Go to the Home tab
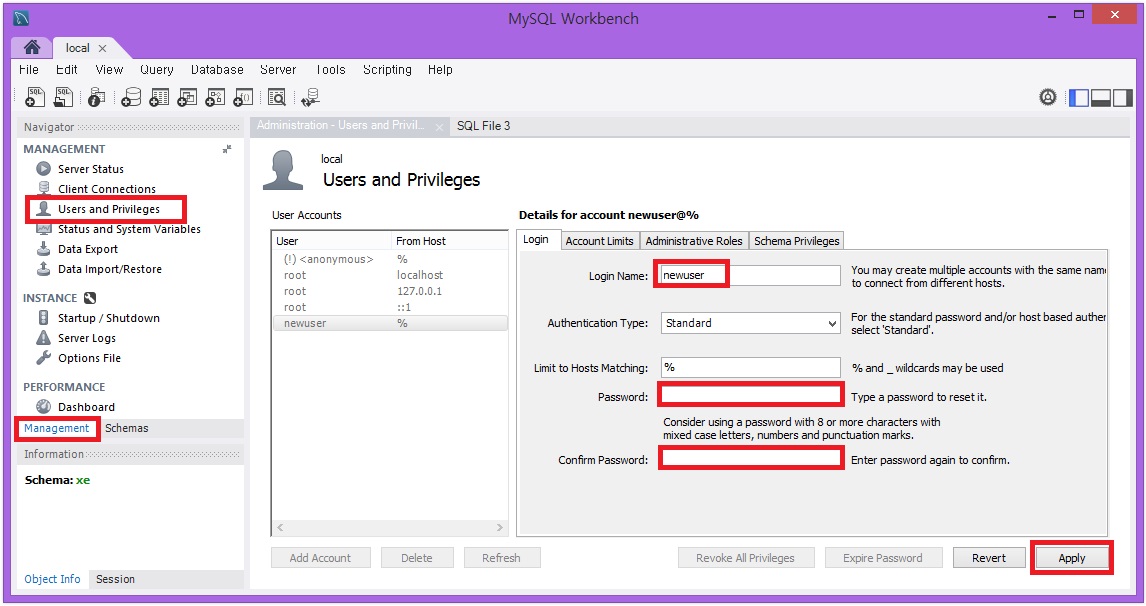 [x=30, y=47]
